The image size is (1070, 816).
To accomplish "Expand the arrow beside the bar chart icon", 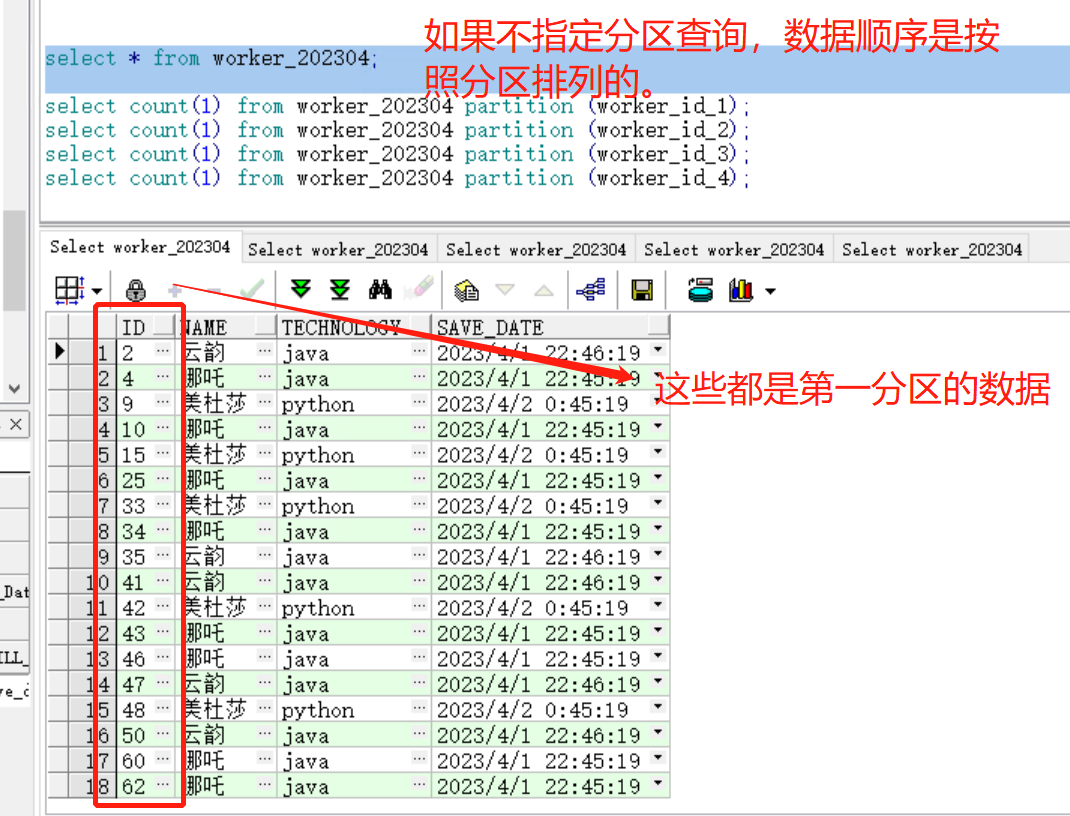I will (x=770, y=291).
